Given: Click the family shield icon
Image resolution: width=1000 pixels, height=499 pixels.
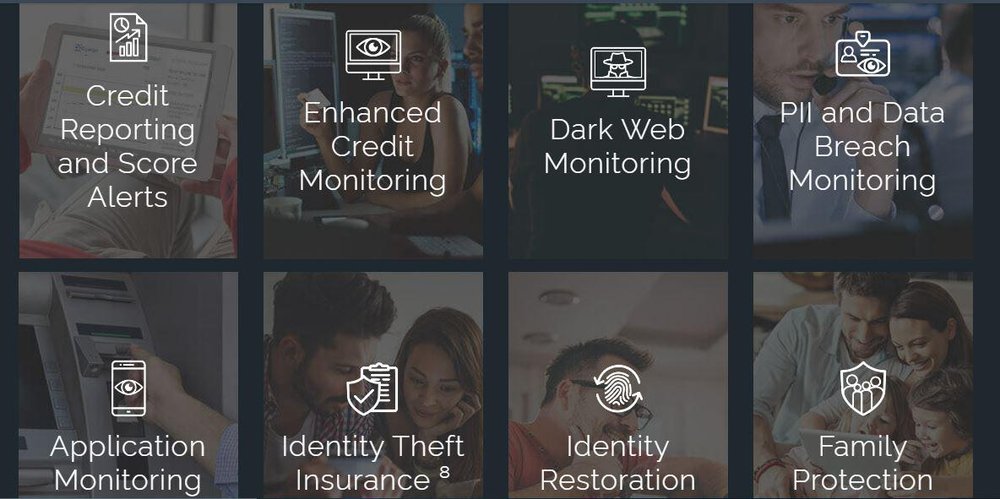Looking at the screenshot, I should [x=862, y=389].
